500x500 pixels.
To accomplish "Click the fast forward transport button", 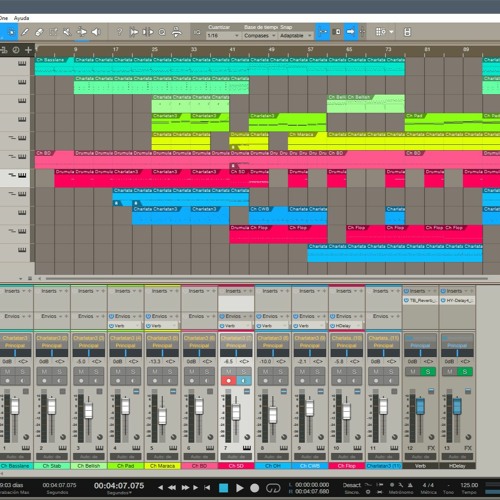I will [185, 487].
